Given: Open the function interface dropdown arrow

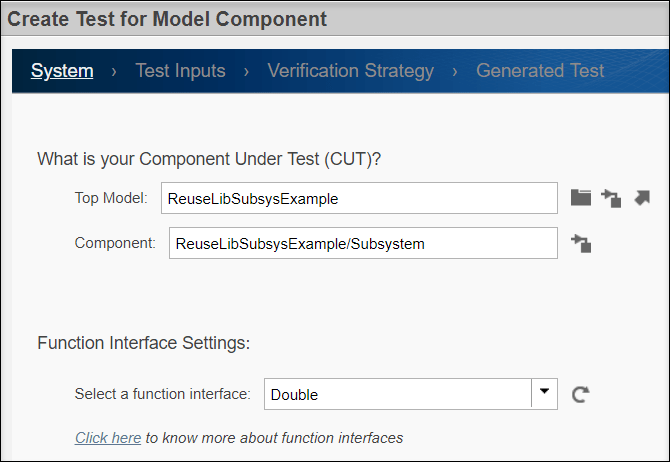Looking at the screenshot, I should [x=544, y=393].
